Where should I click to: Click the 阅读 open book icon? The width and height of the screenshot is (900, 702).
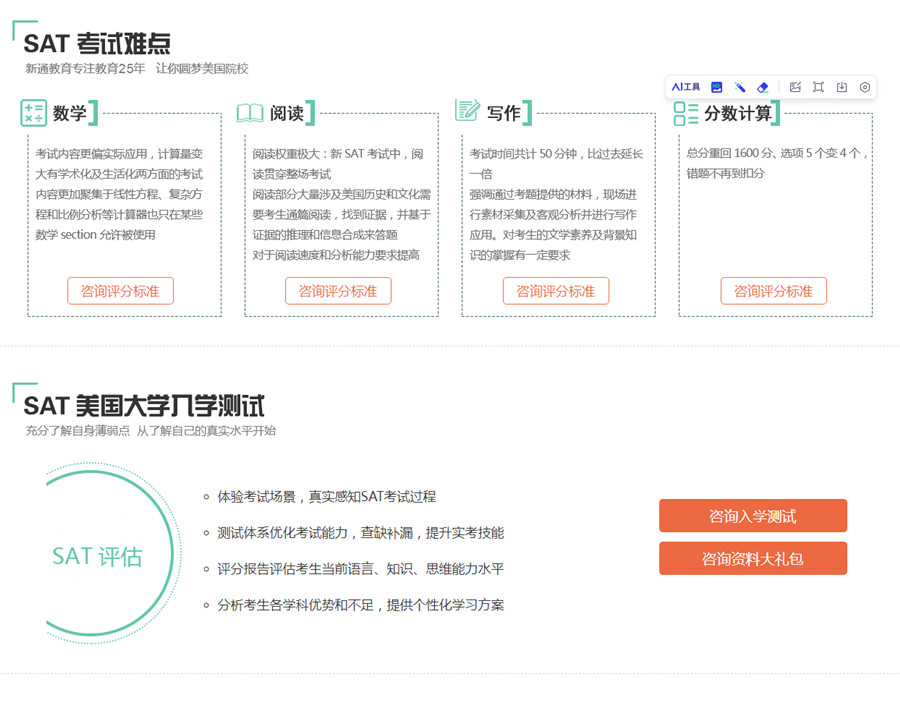pos(250,113)
